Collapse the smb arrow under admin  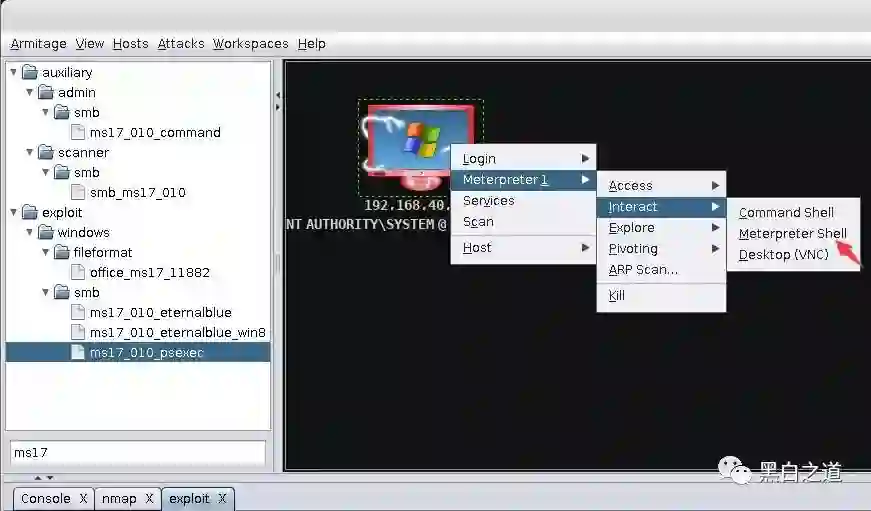(46, 112)
